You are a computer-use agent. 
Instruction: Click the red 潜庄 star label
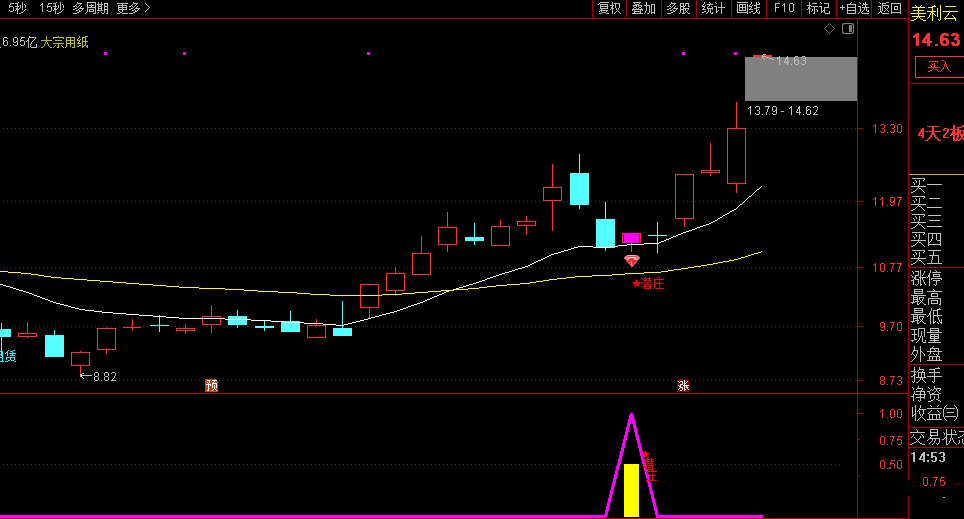[648, 284]
